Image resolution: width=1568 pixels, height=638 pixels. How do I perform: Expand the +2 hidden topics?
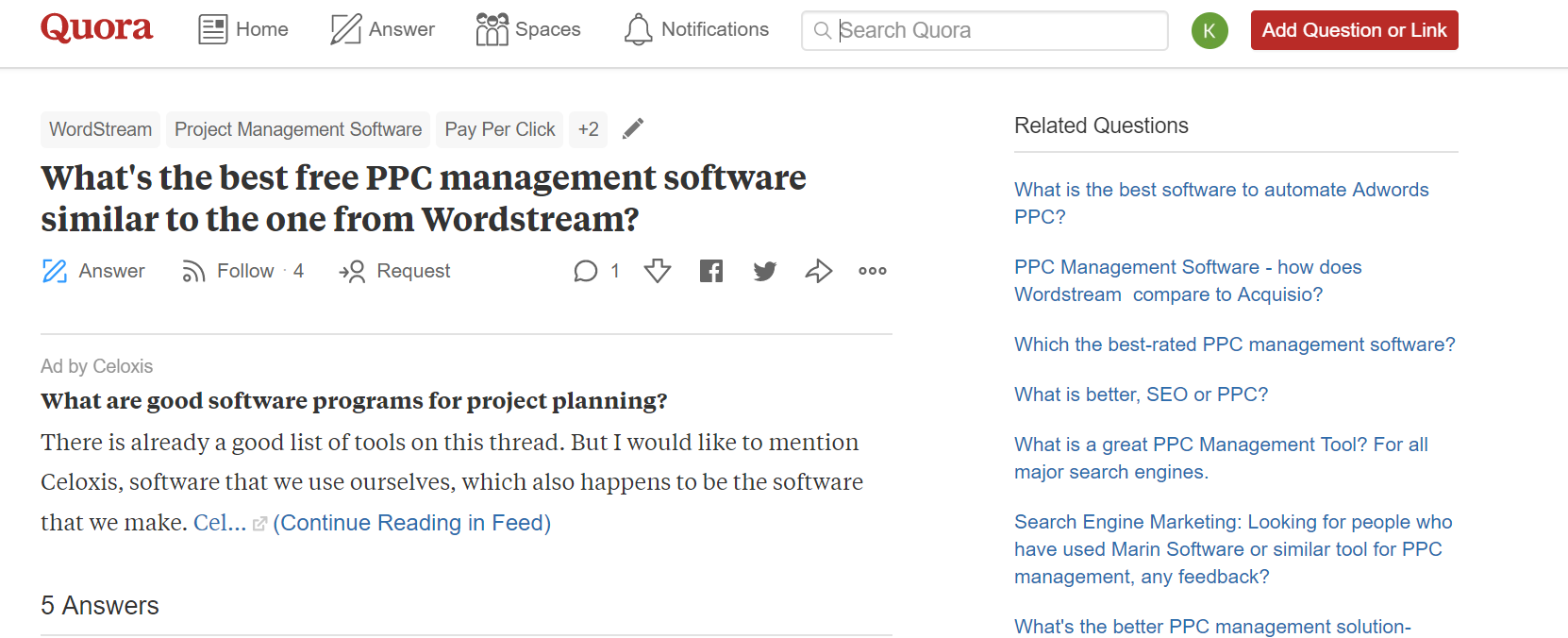point(588,129)
